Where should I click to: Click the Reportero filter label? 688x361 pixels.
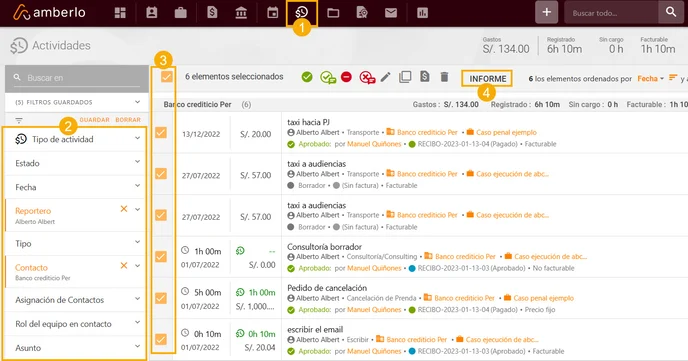pyautogui.click(x=33, y=211)
